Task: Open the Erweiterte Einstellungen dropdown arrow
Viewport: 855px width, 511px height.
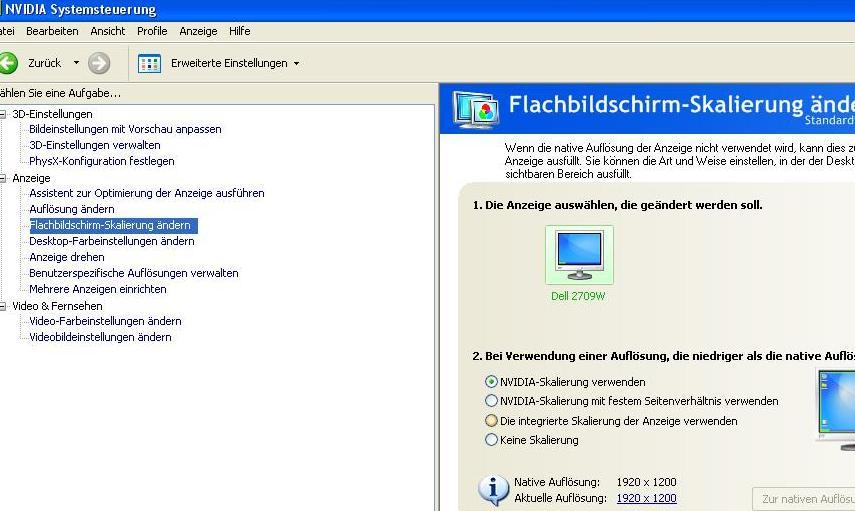Action: point(297,64)
